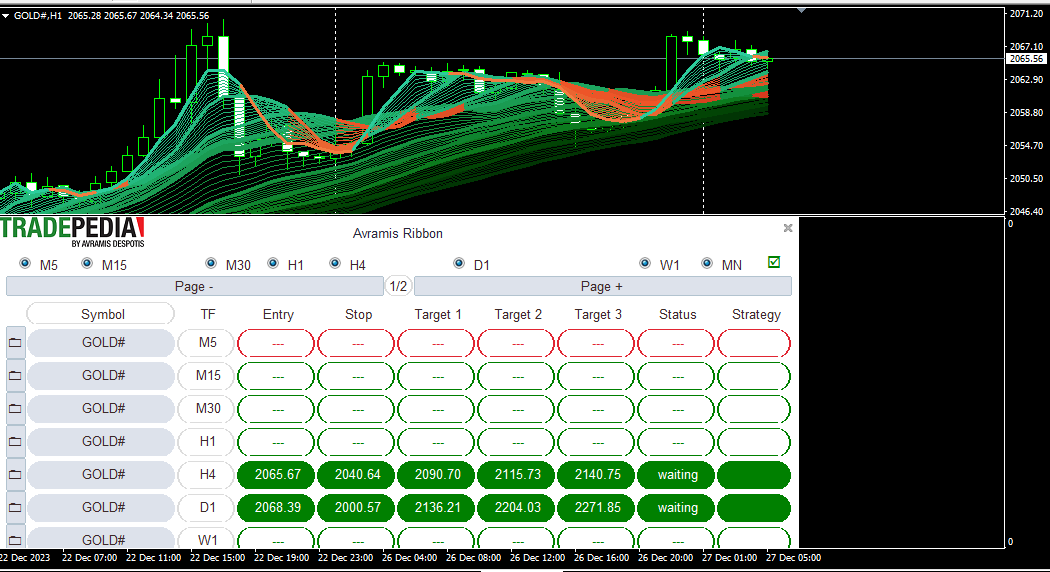This screenshot has width=1050, height=572.
Task: Click the Status column header
Action: point(678,314)
